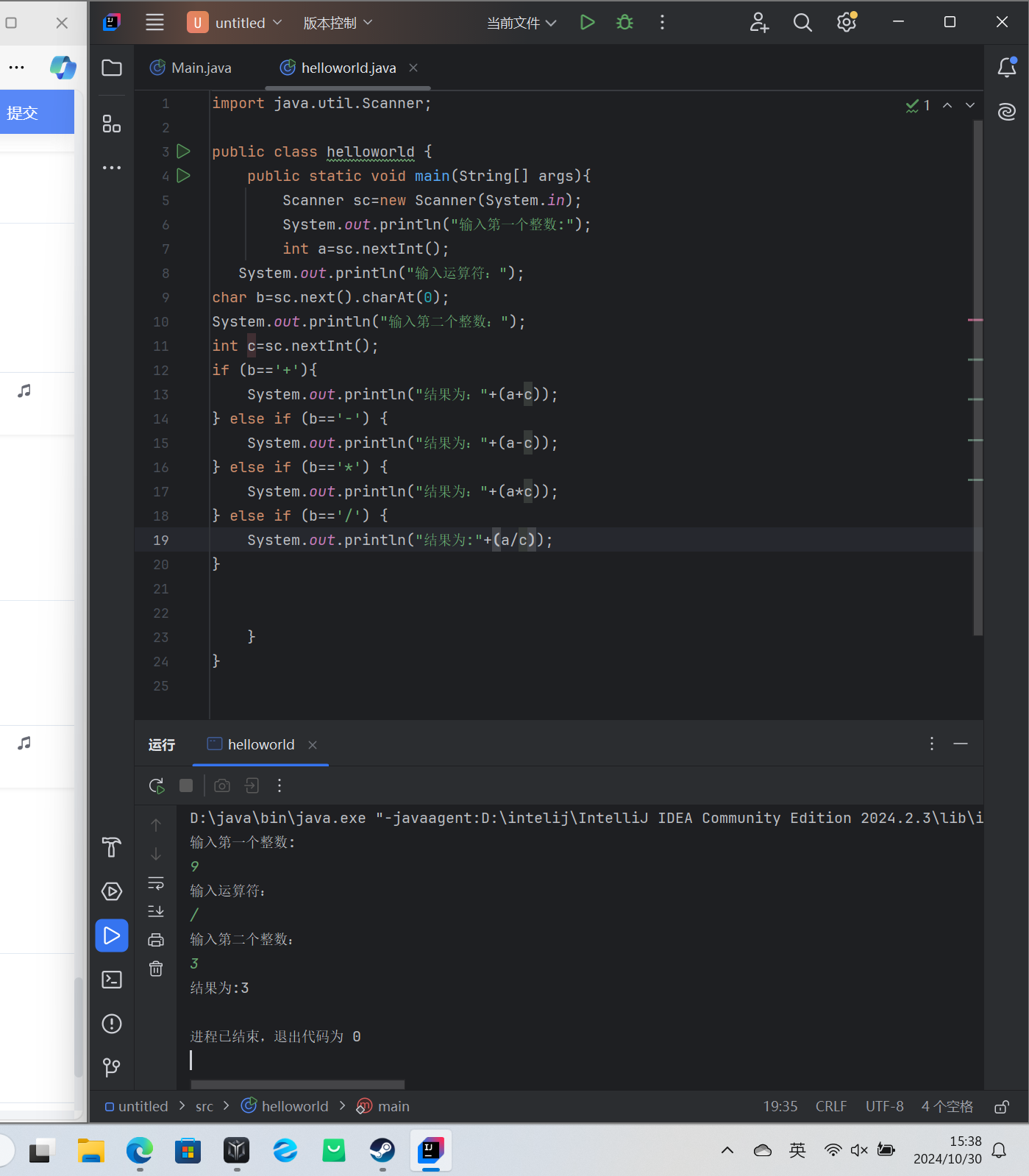The width and height of the screenshot is (1029, 1176).
Task: Show more tool windows ellipsis
Action: [x=112, y=168]
